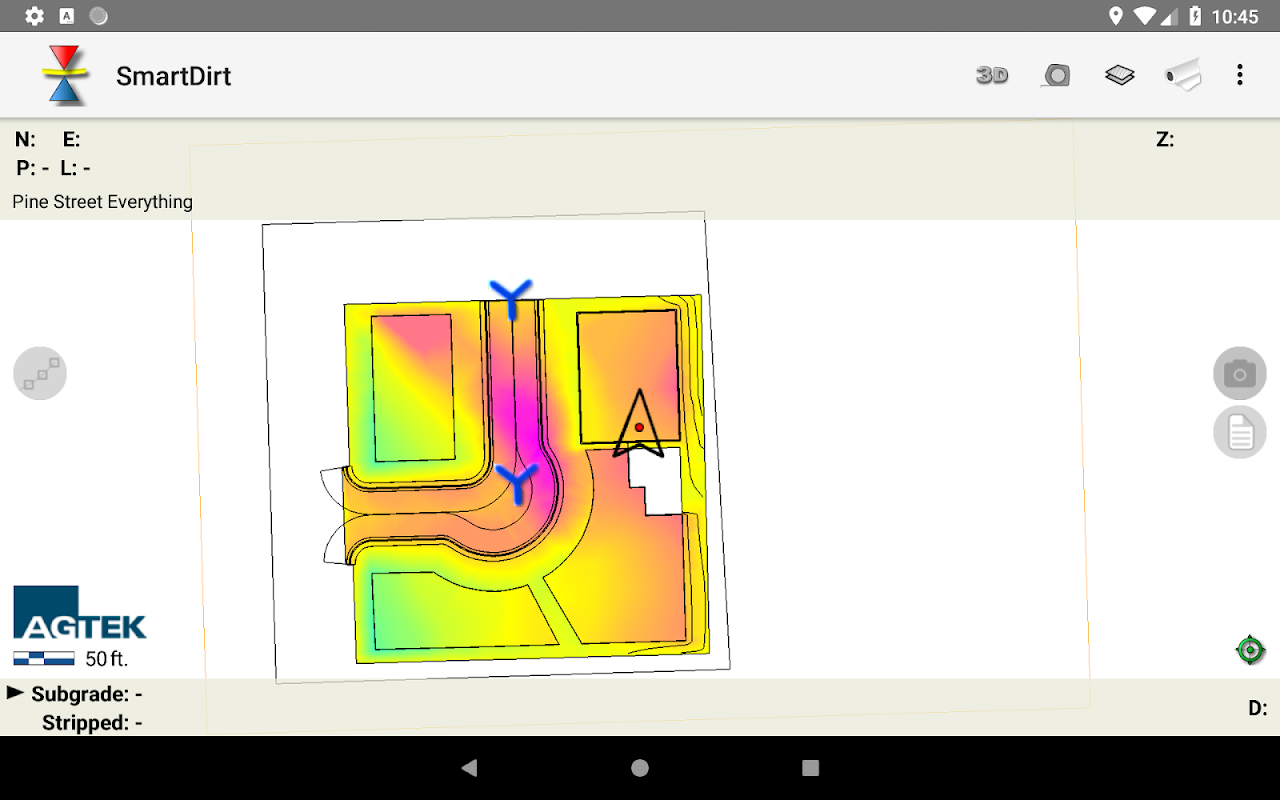
Task: Select the security camera view icon
Action: coord(1183,75)
